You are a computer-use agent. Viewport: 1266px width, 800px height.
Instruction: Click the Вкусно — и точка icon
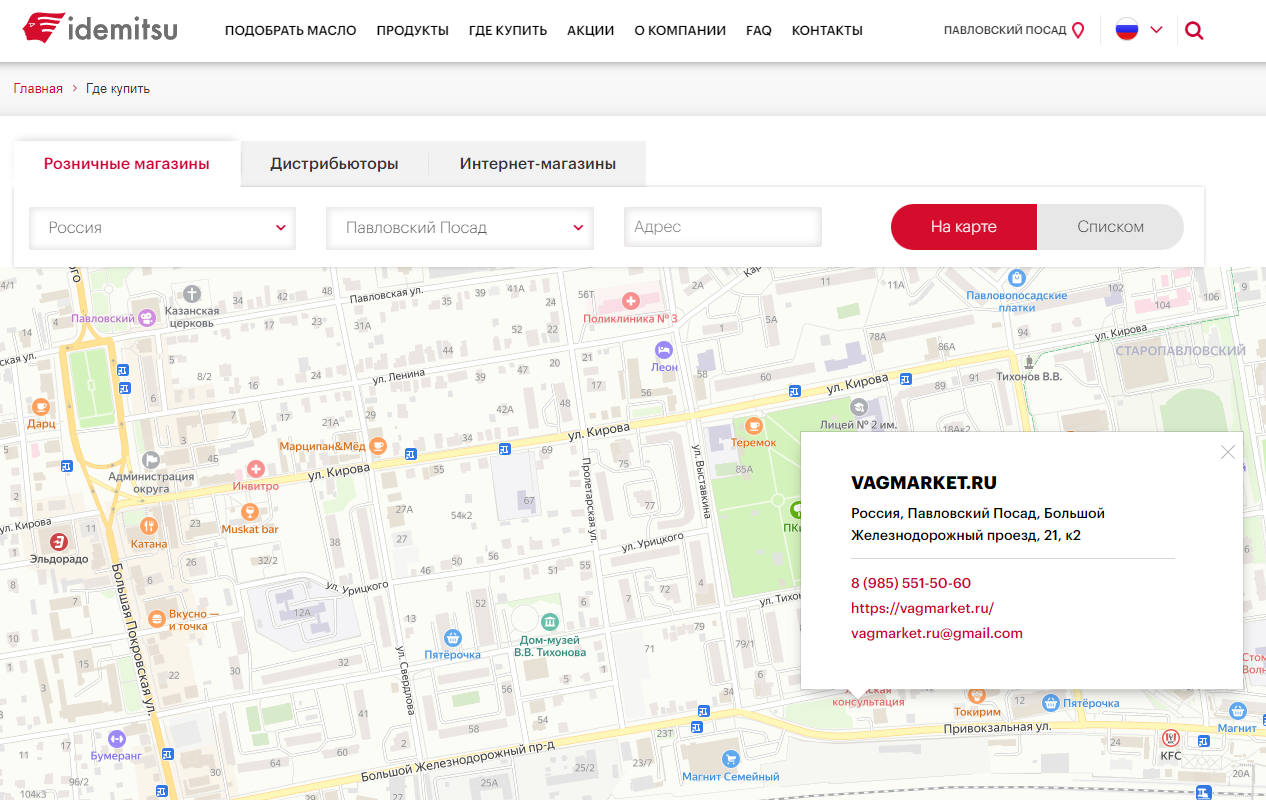point(155,620)
